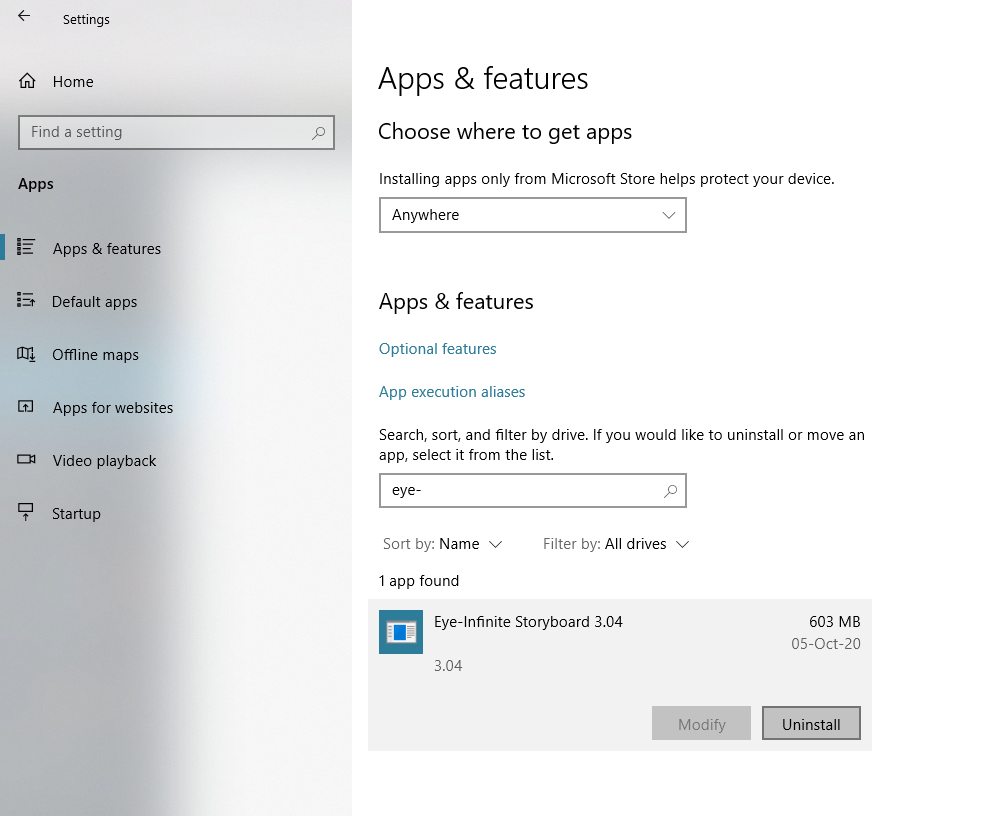Click the 3.04 version number text
The width and height of the screenshot is (1000, 816).
click(448, 666)
